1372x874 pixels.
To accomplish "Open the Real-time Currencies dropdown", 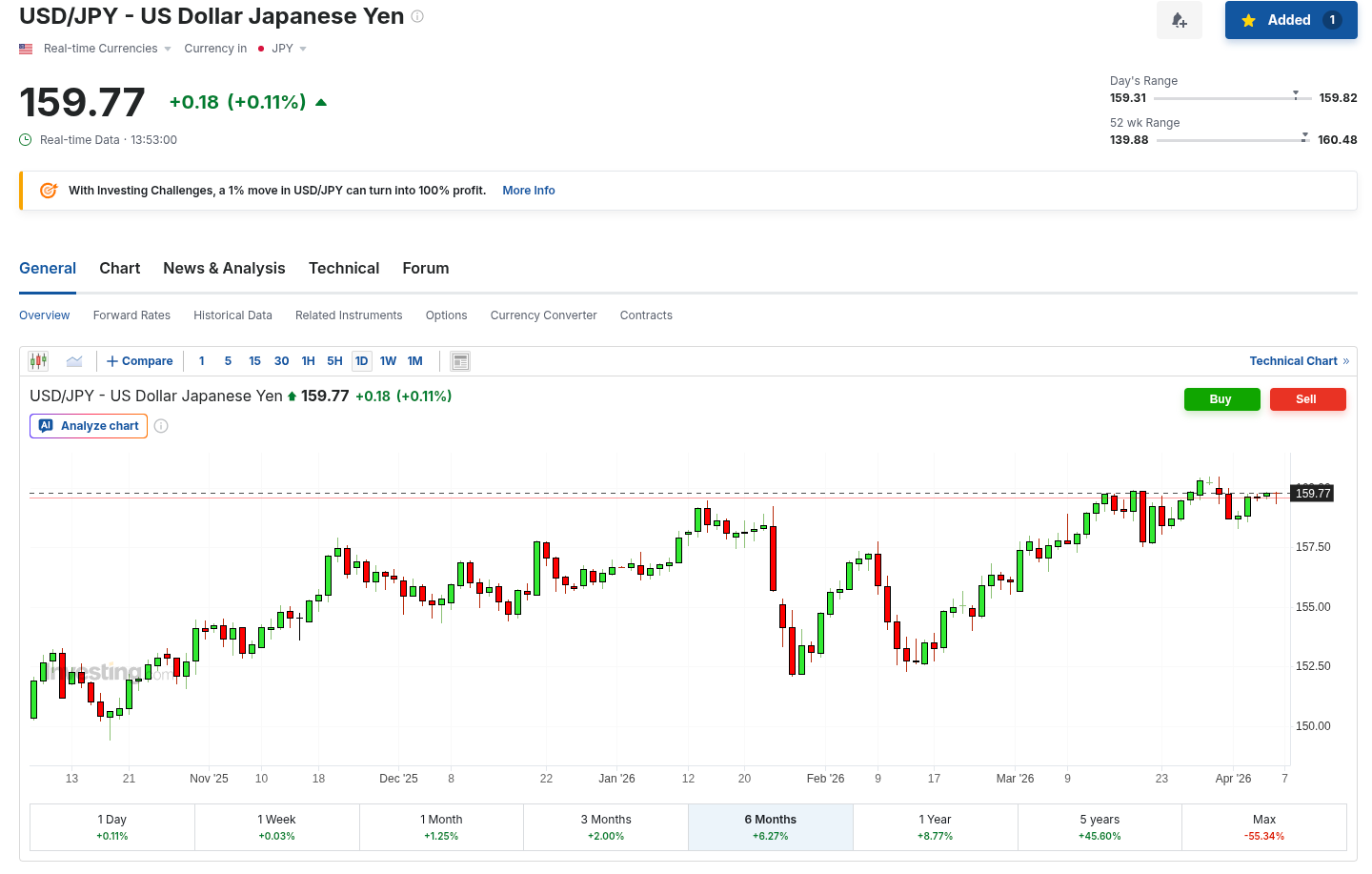I will point(108,49).
